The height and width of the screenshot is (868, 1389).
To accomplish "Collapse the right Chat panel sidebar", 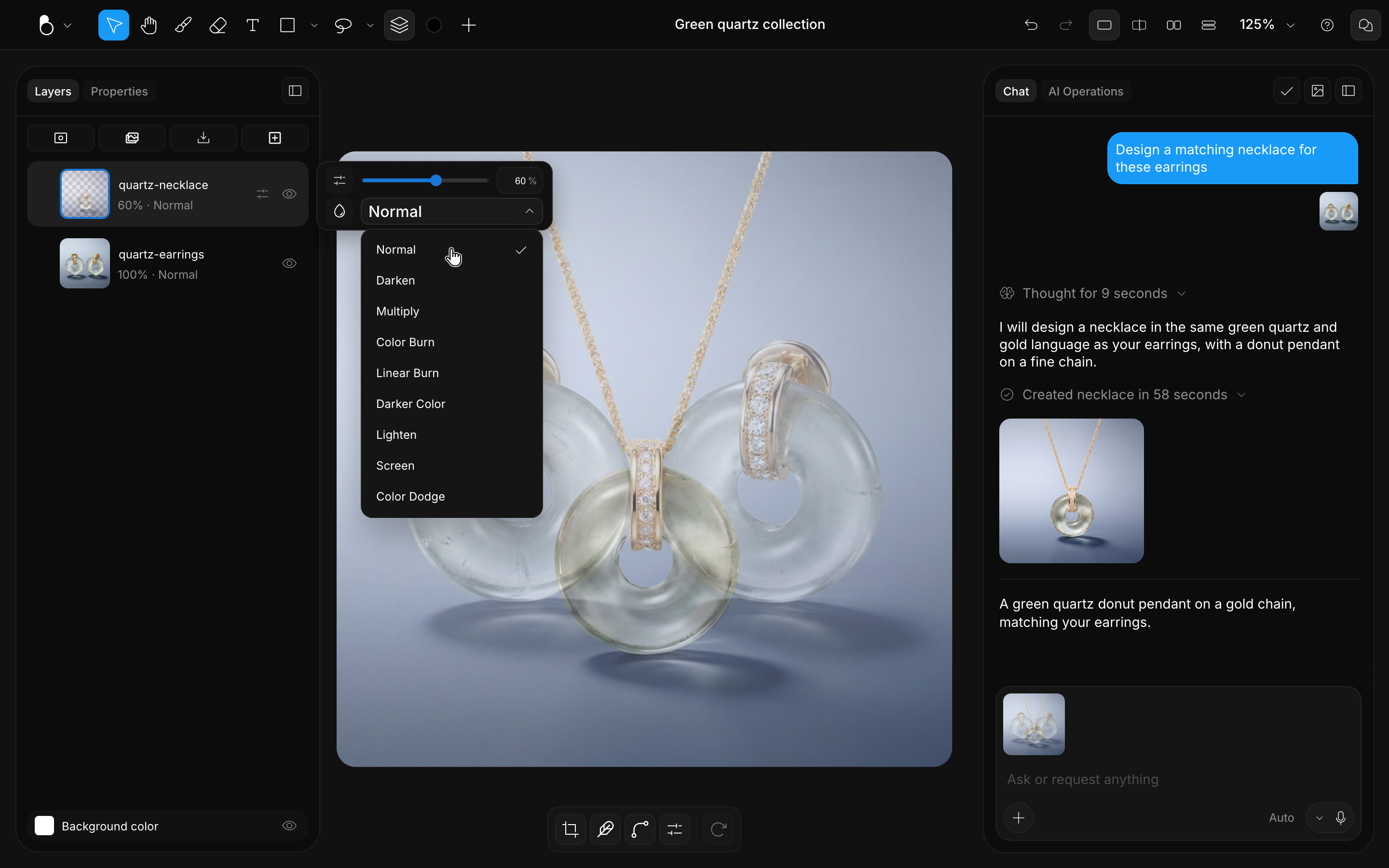I will (1349, 91).
